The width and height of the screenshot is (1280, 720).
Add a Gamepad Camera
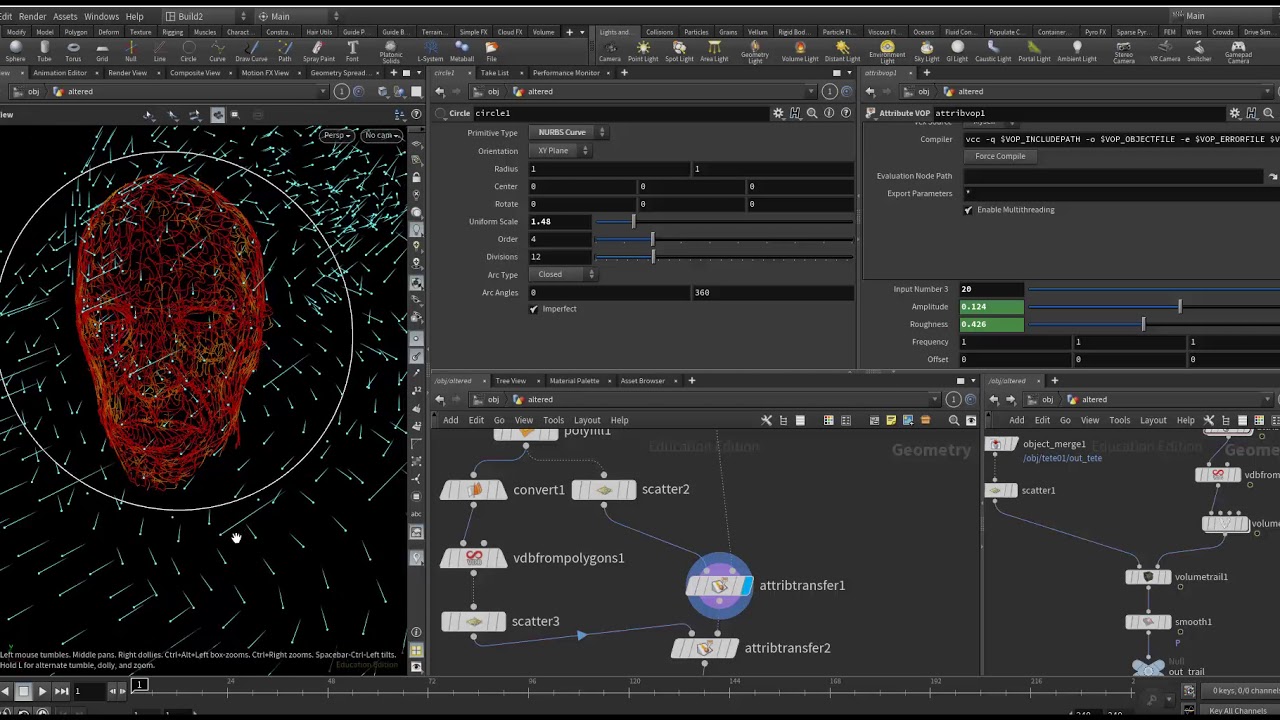[x=1238, y=52]
